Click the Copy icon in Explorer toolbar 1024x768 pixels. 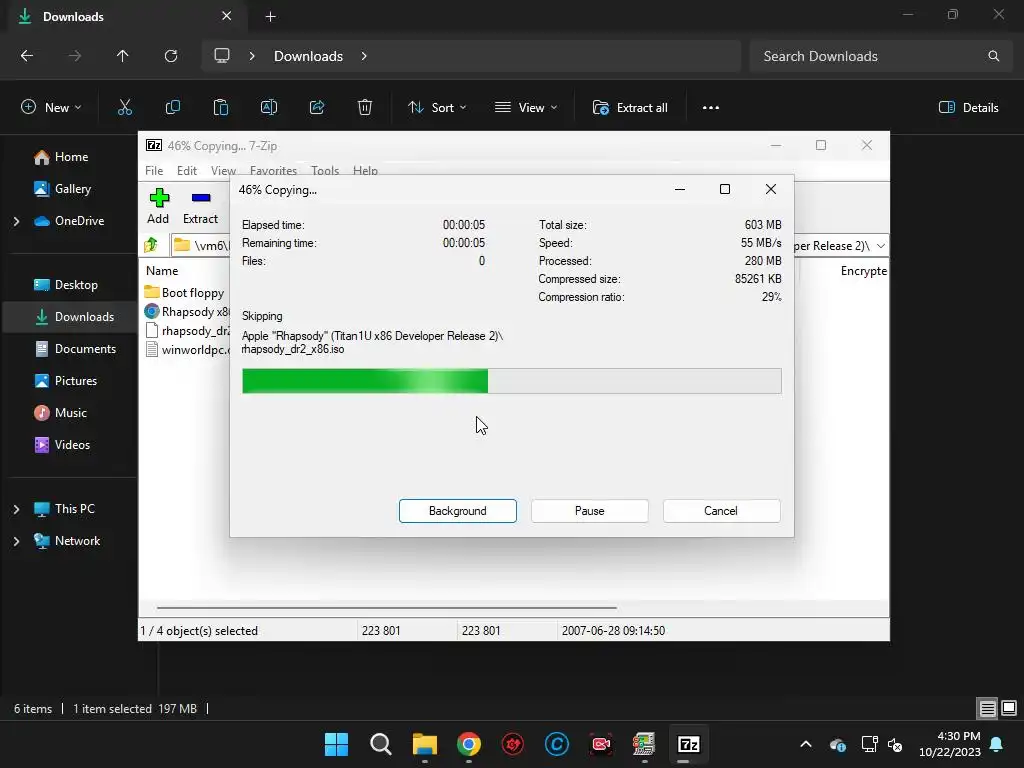(172, 108)
